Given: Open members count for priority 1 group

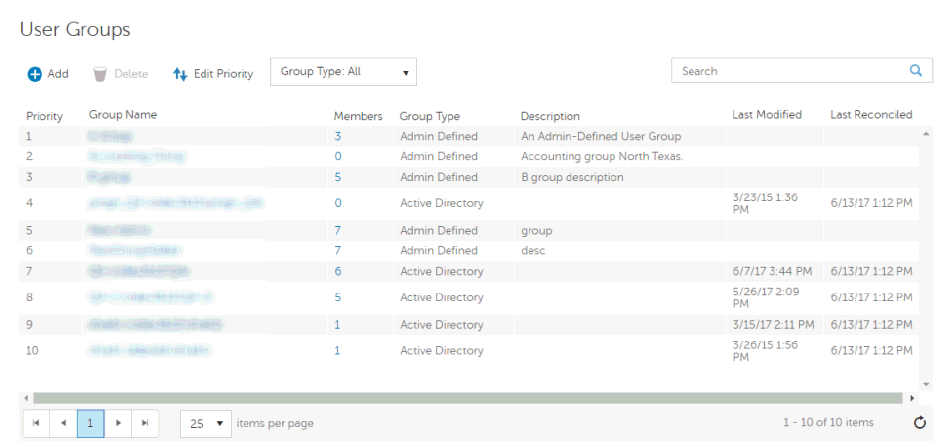Looking at the screenshot, I should [338, 136].
